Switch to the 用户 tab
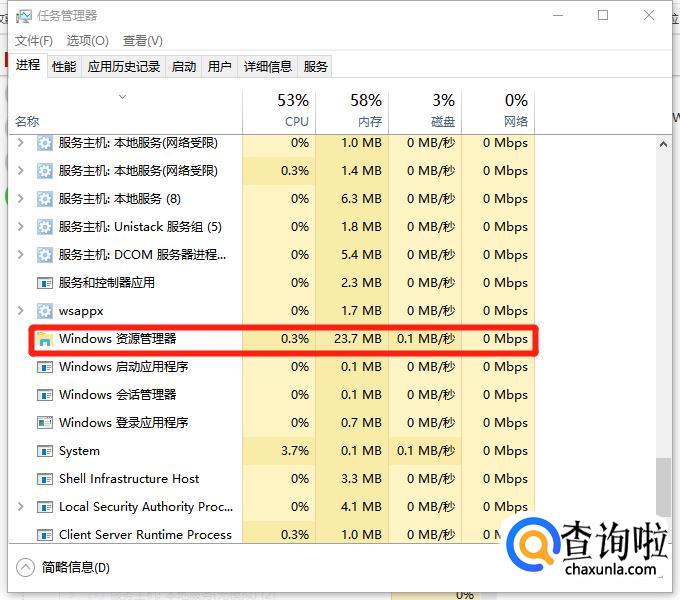Viewport: 680px width, 600px height. pos(219,67)
